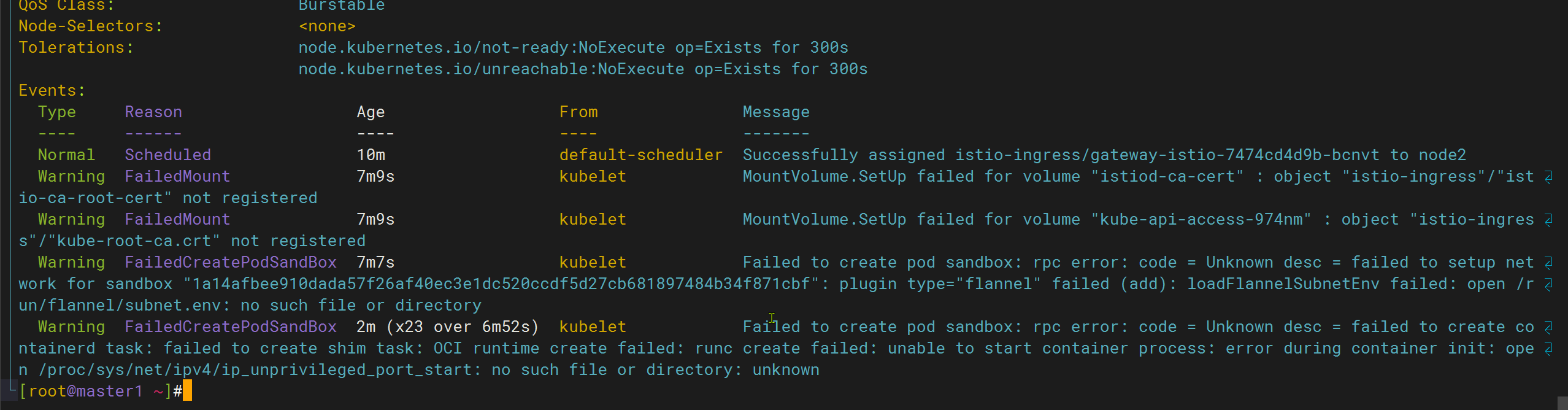Click the Scheduled reason entry
The width and height of the screenshot is (1568, 410).
point(168,155)
